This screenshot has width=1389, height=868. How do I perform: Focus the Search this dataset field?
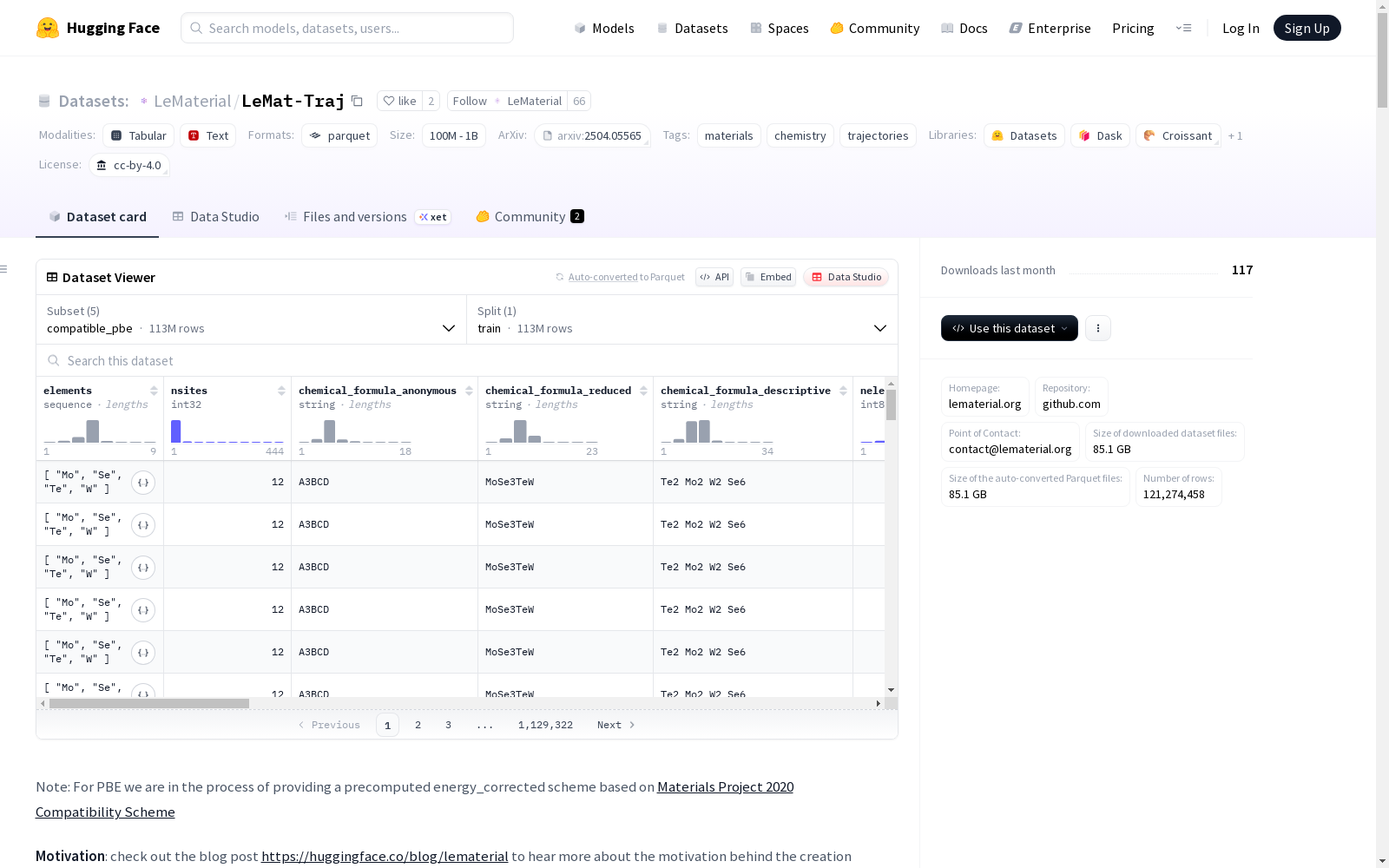467,360
